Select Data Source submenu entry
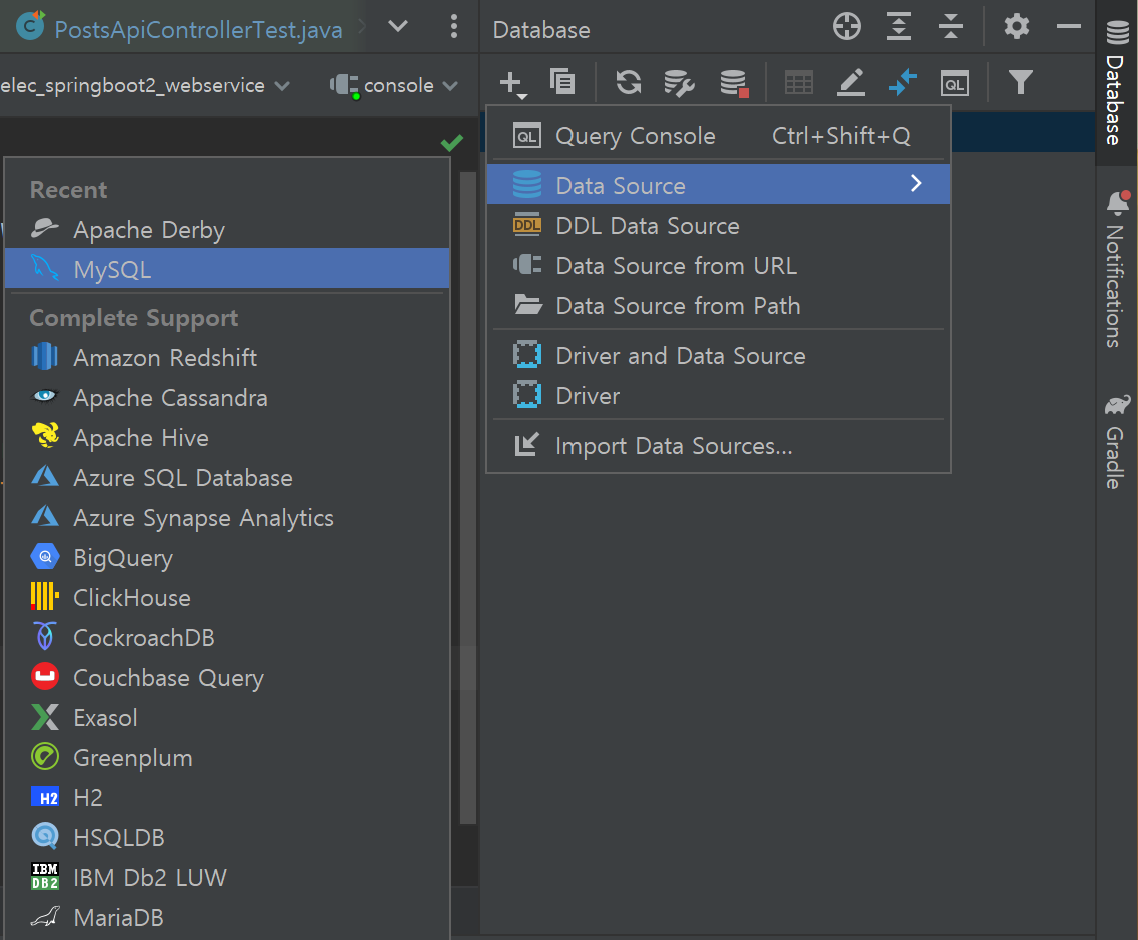Image resolution: width=1138 pixels, height=940 pixels. (x=718, y=184)
